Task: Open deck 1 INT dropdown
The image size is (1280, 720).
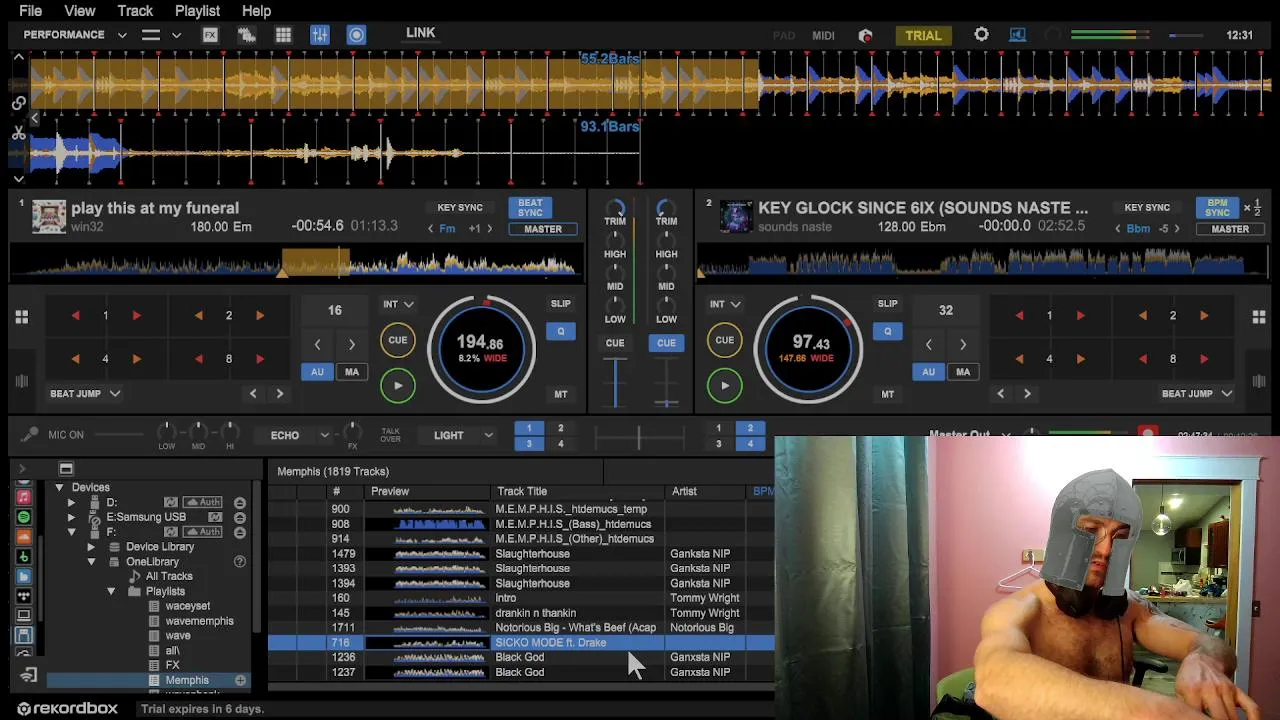Action: (397, 304)
